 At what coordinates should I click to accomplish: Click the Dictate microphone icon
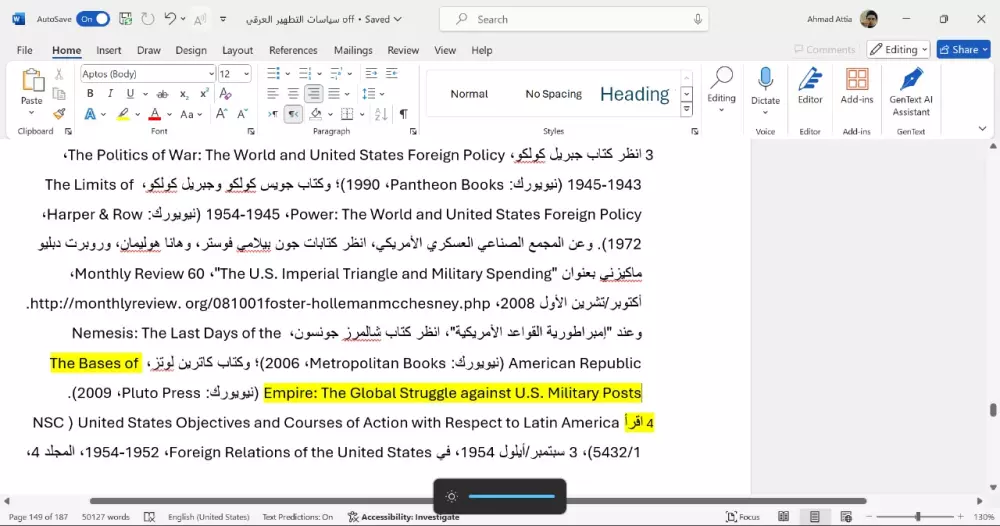point(765,80)
